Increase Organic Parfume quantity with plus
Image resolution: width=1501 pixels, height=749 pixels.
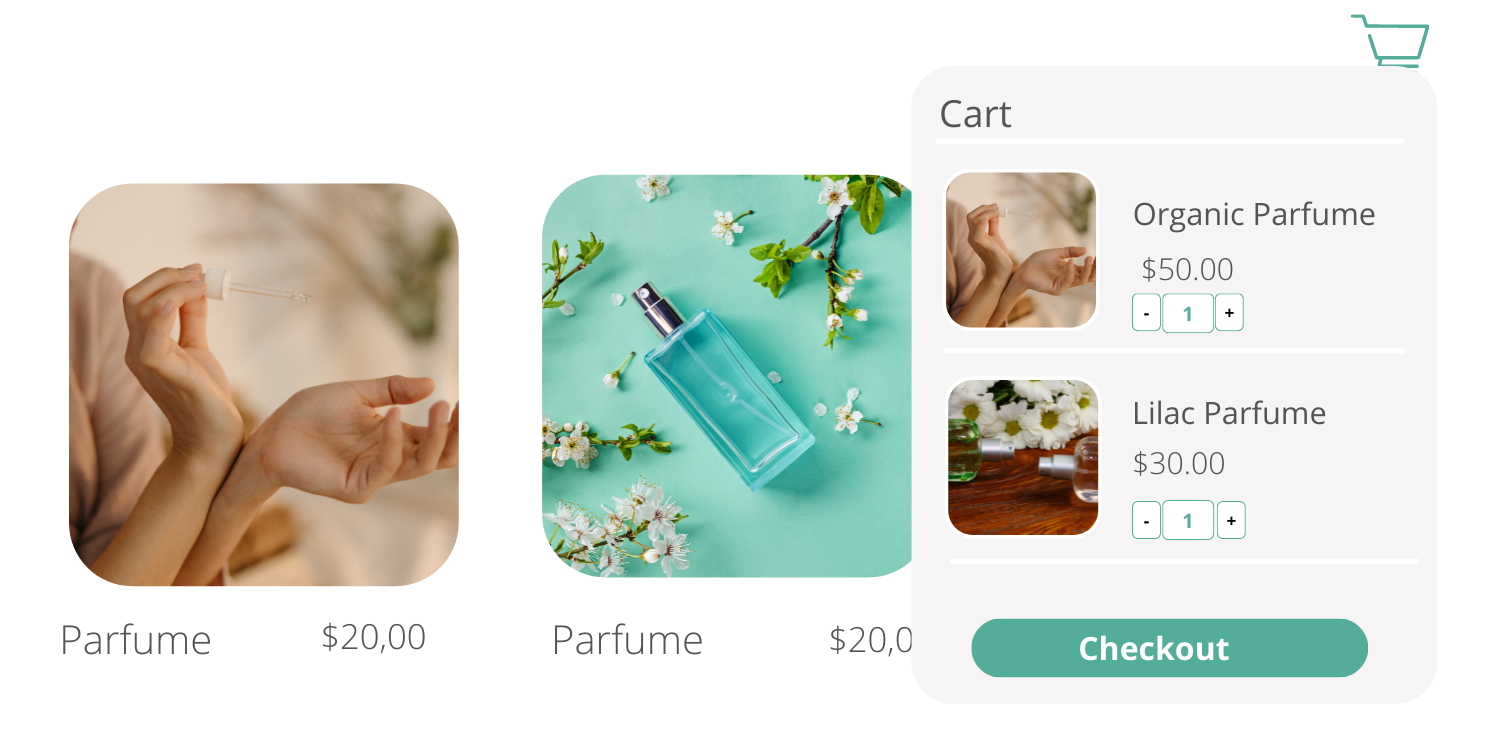click(x=1229, y=313)
